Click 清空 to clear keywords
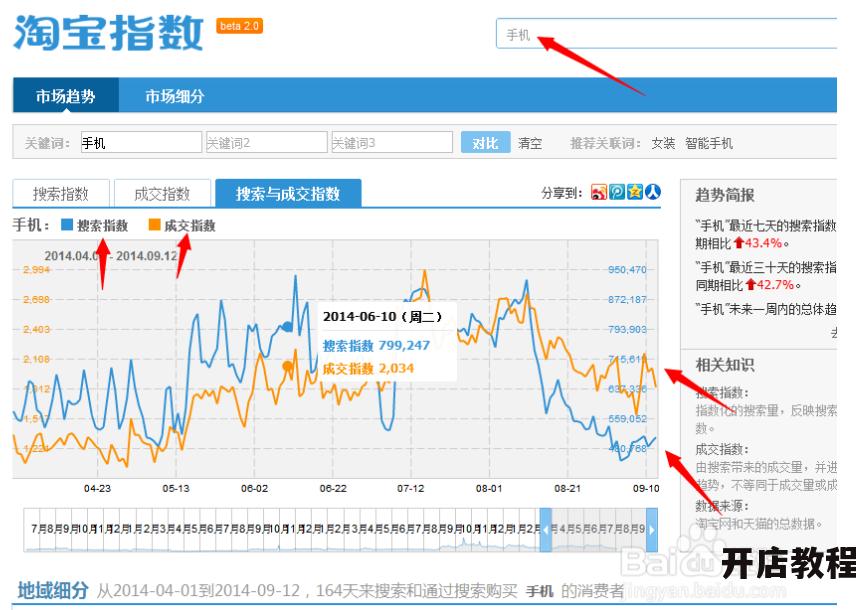The image size is (856, 610). pyautogui.click(x=530, y=144)
